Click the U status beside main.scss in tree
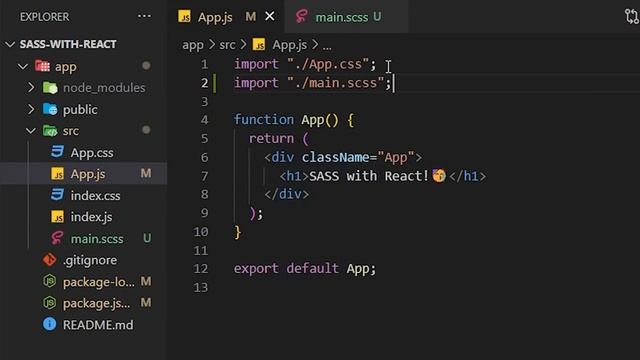The height and width of the screenshot is (360, 640). point(147,238)
